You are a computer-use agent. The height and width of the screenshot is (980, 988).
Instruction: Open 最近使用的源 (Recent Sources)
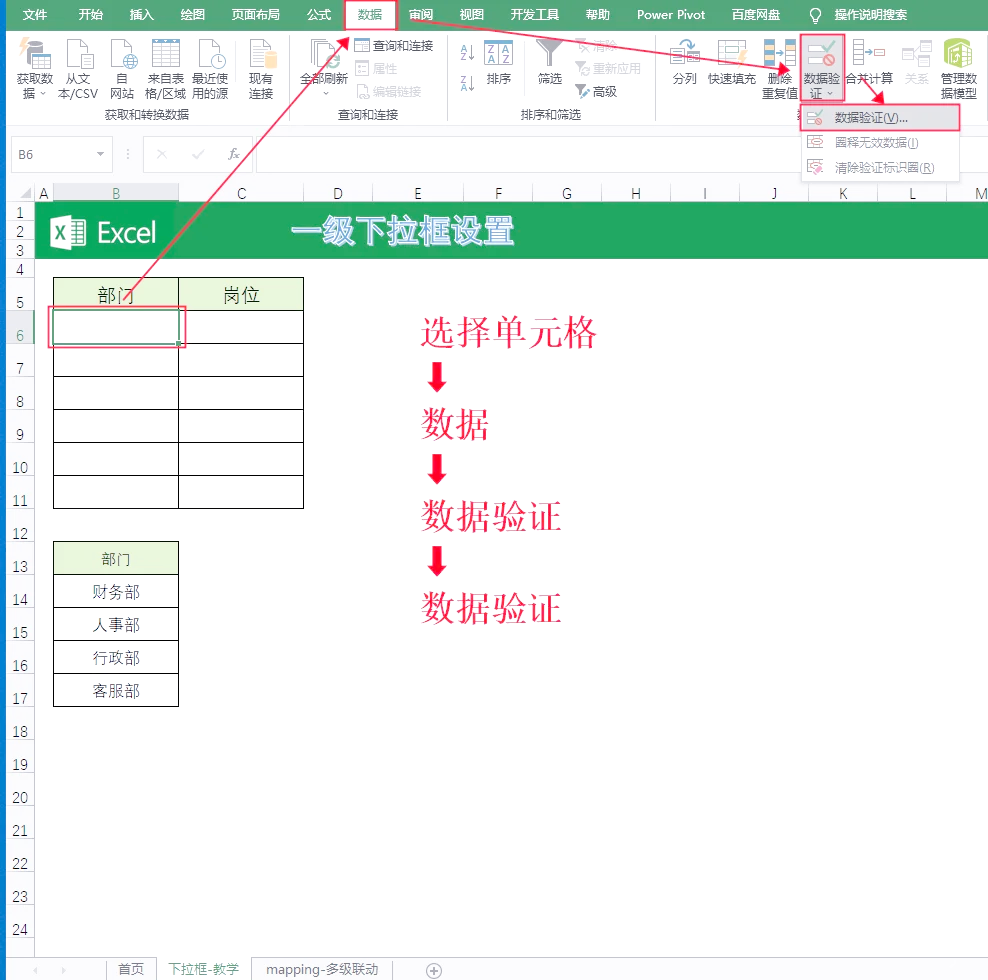tap(210, 54)
